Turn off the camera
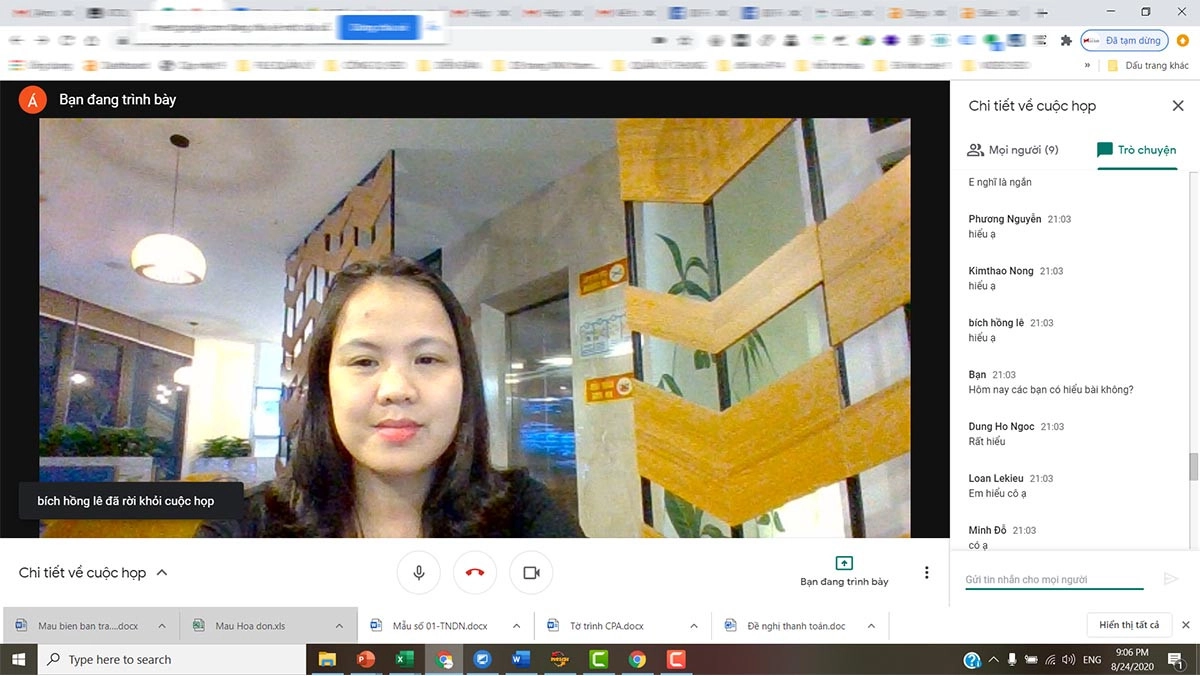Screen dimensions: 1200x676 pos(531,573)
